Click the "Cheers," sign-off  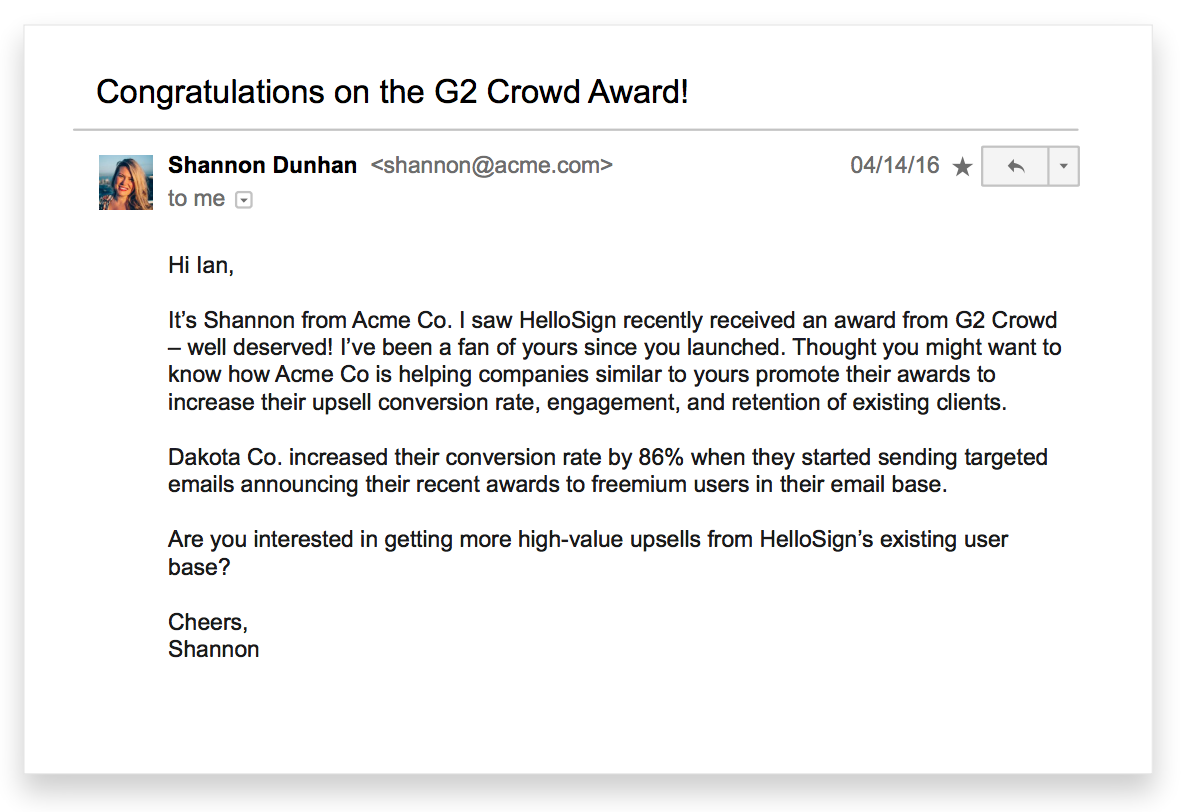click(208, 622)
